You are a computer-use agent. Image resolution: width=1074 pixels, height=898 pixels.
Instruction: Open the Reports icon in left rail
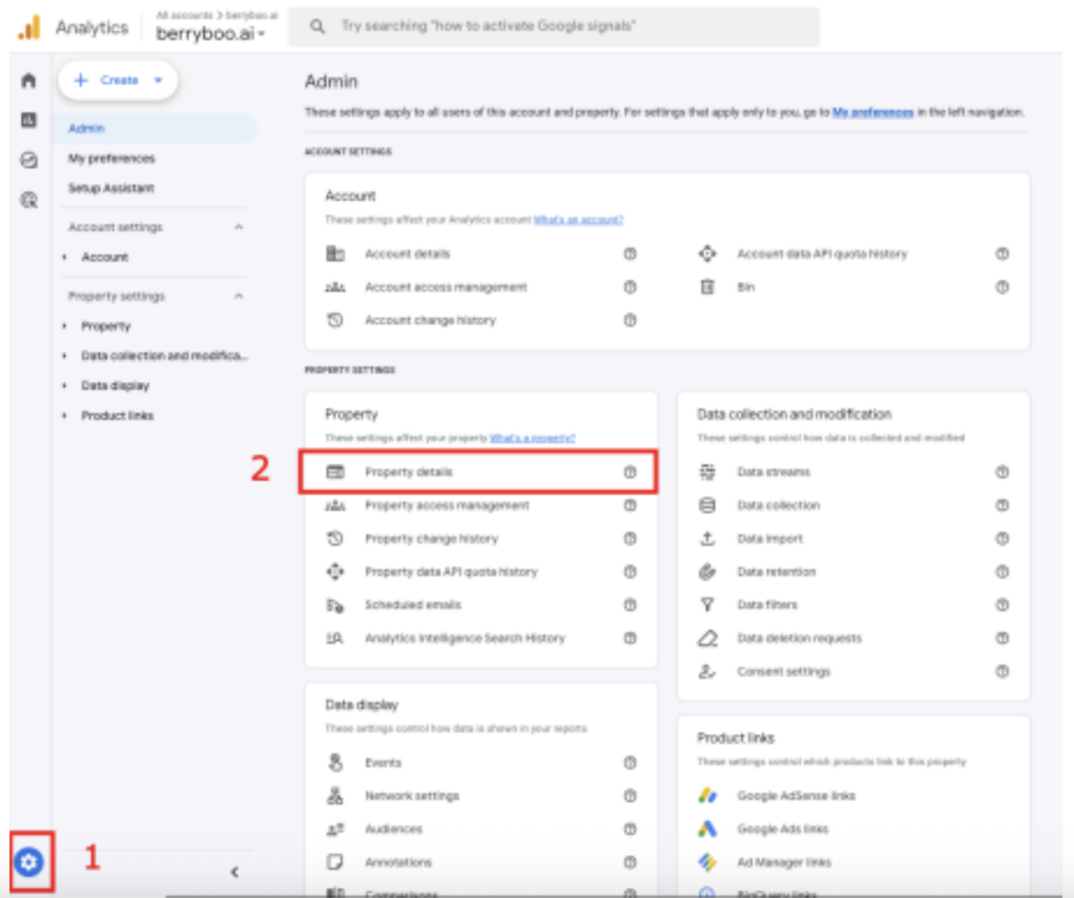(29, 120)
